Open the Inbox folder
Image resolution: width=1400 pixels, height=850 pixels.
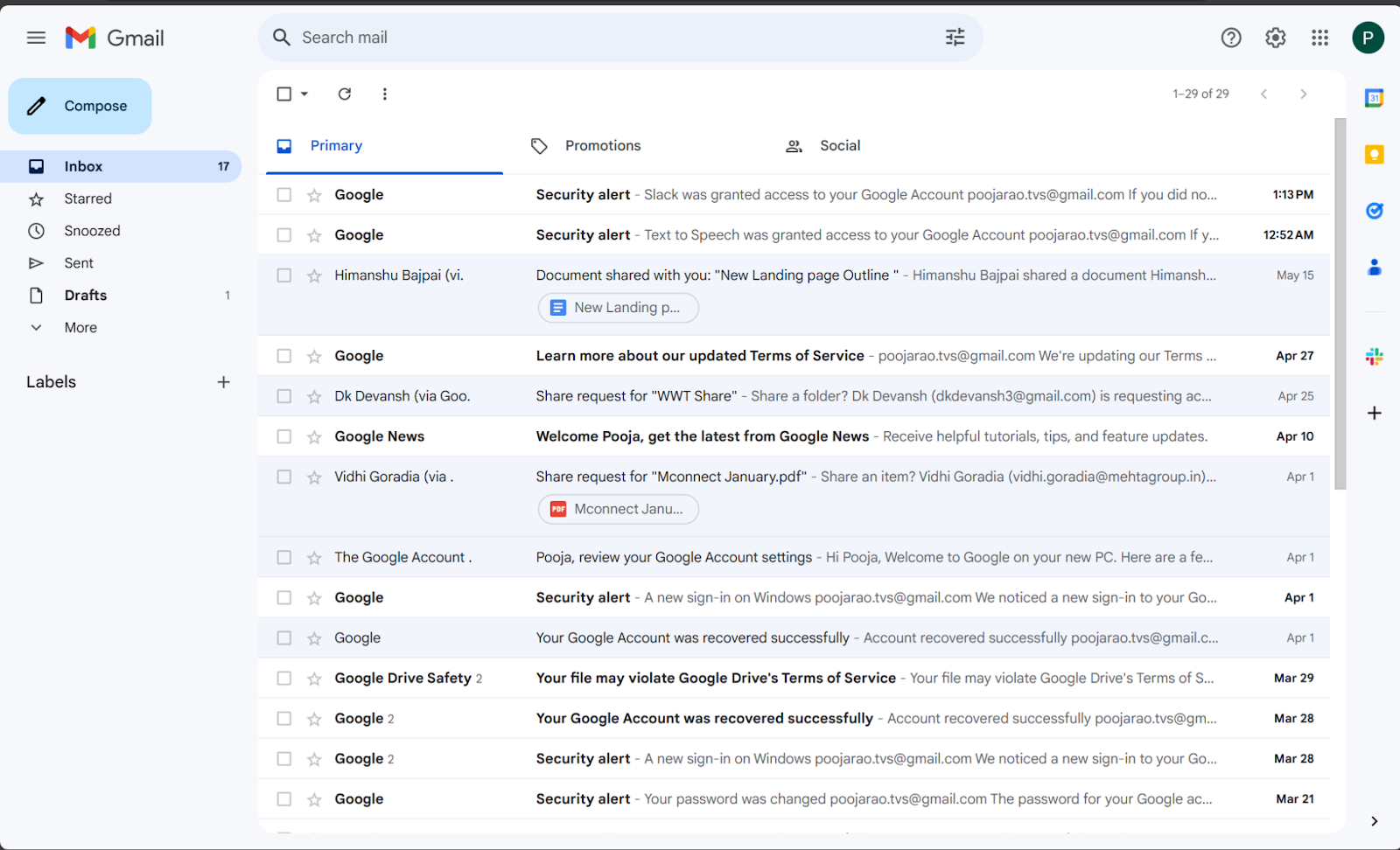click(x=121, y=166)
